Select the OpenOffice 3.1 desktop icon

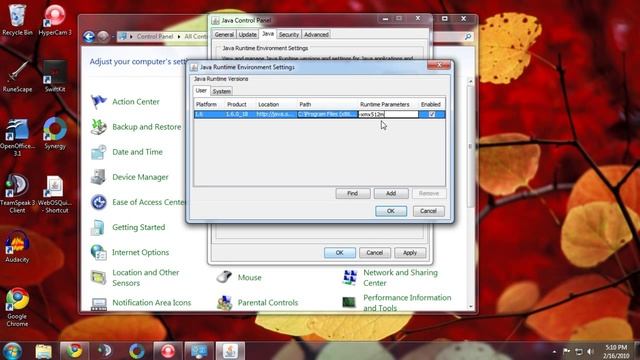tap(17, 137)
